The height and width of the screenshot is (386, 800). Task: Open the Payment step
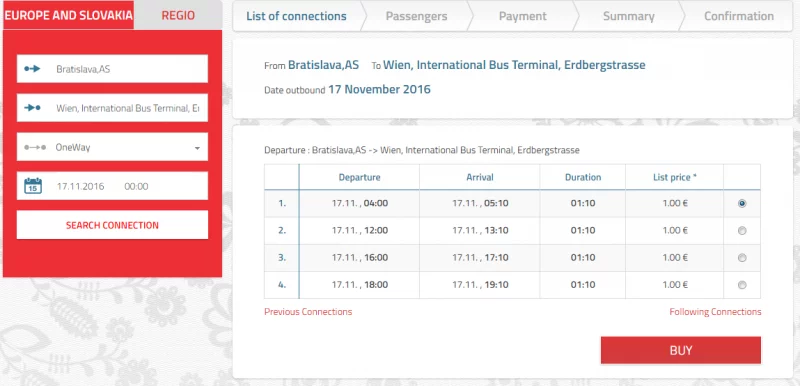(522, 16)
